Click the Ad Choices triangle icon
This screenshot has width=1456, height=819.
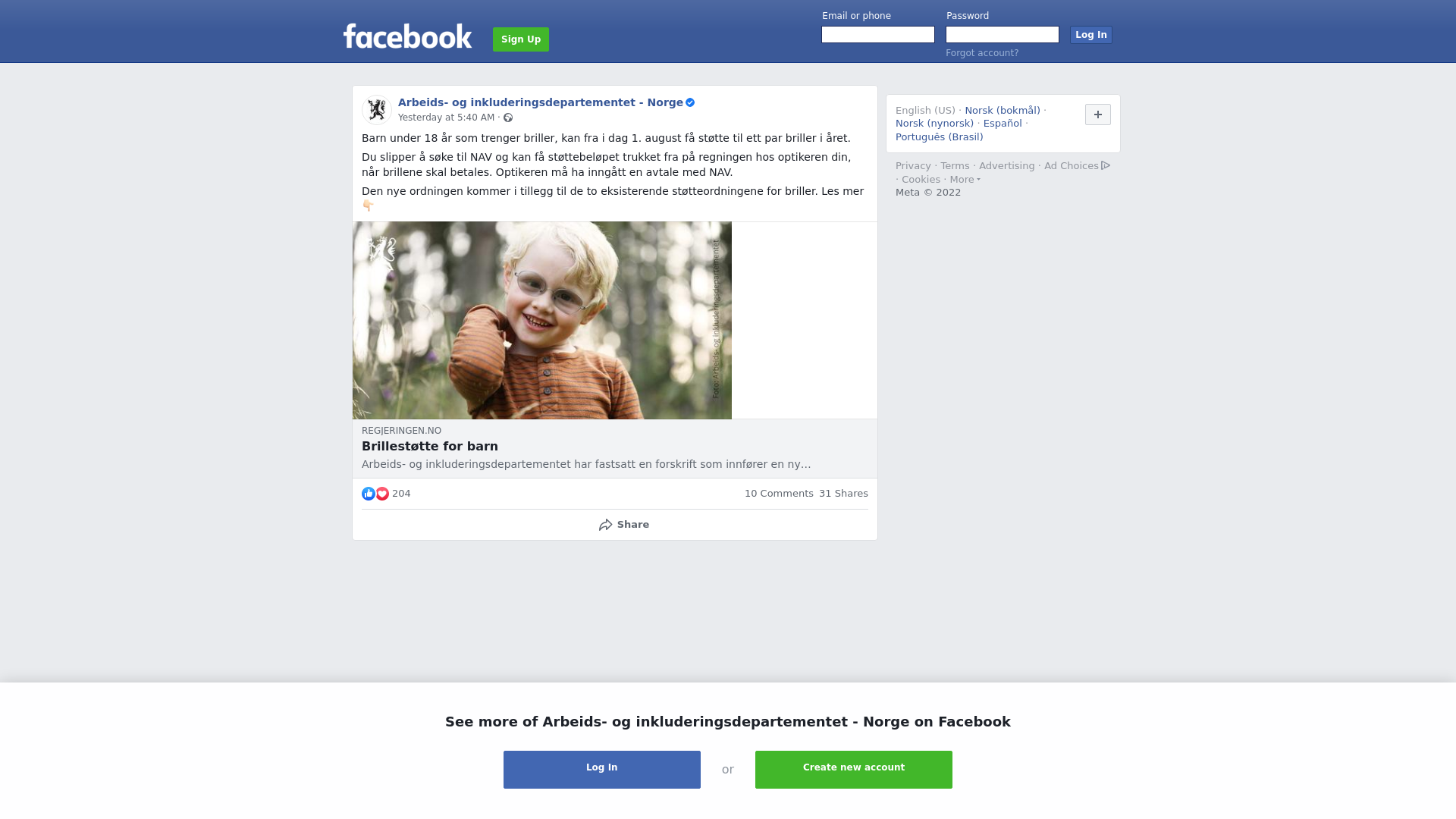tap(1106, 165)
